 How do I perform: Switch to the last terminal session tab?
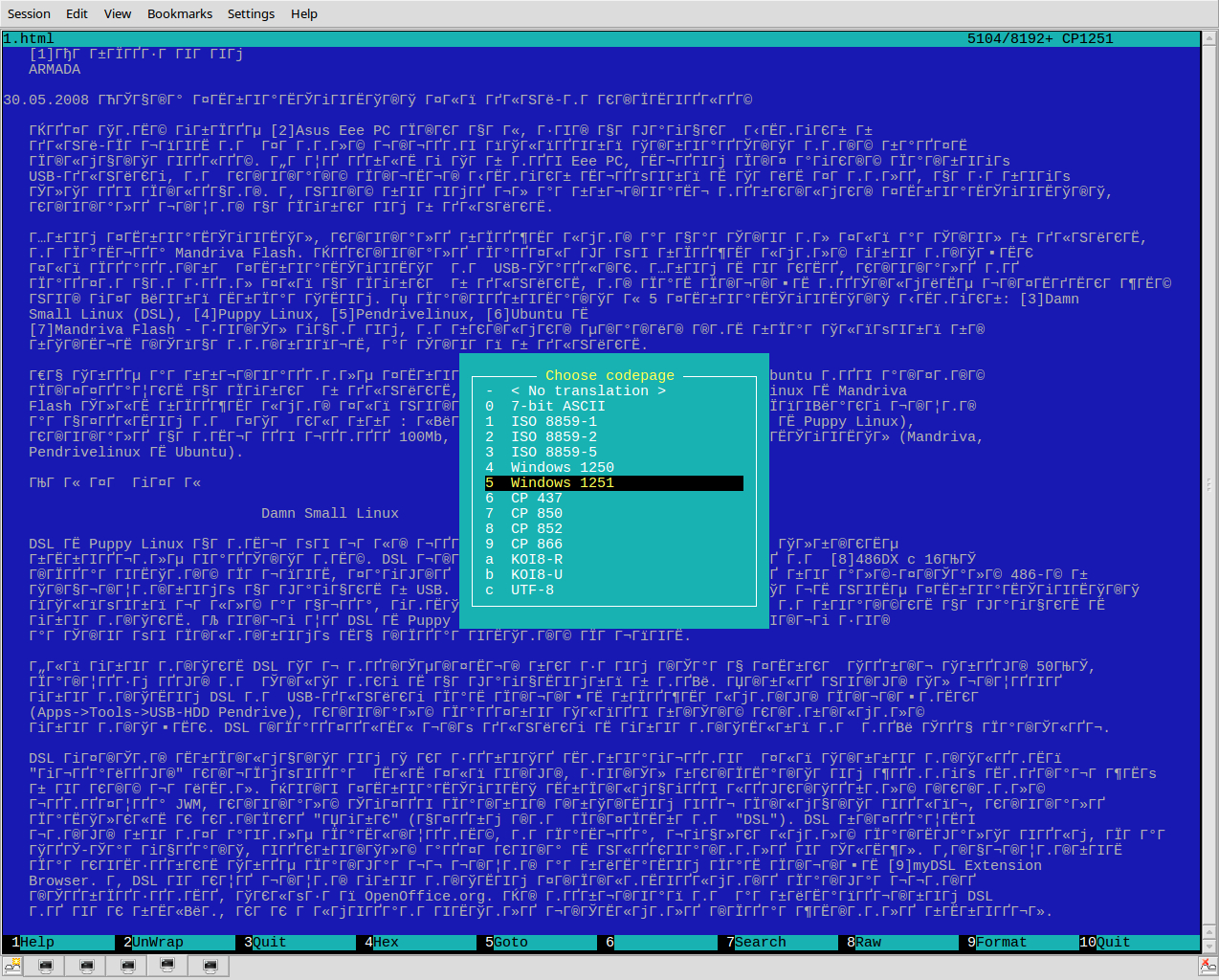coord(210,967)
